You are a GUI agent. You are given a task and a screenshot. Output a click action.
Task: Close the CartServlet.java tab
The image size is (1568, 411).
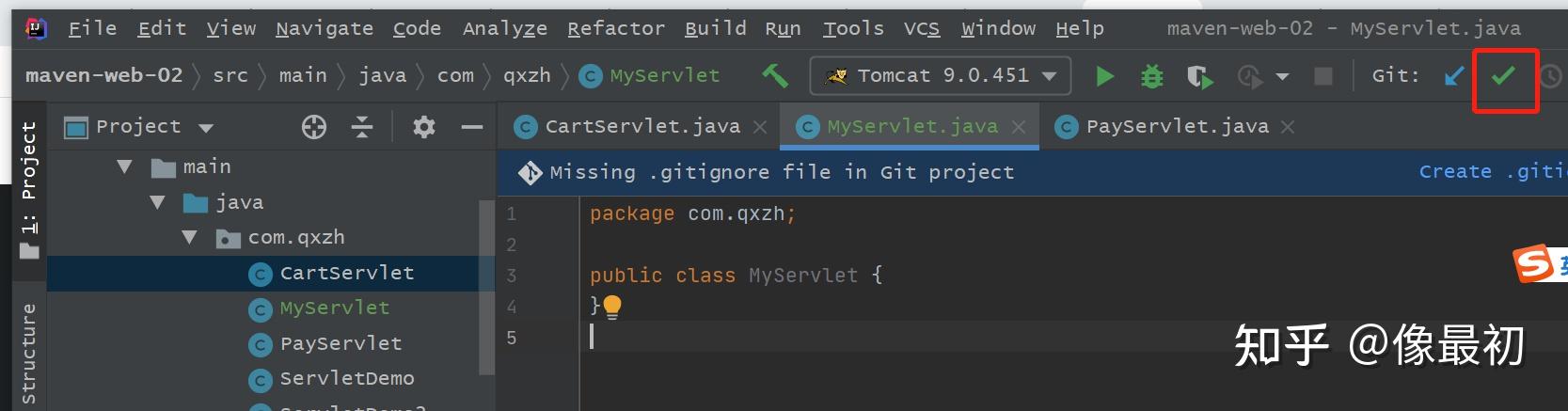(x=760, y=127)
